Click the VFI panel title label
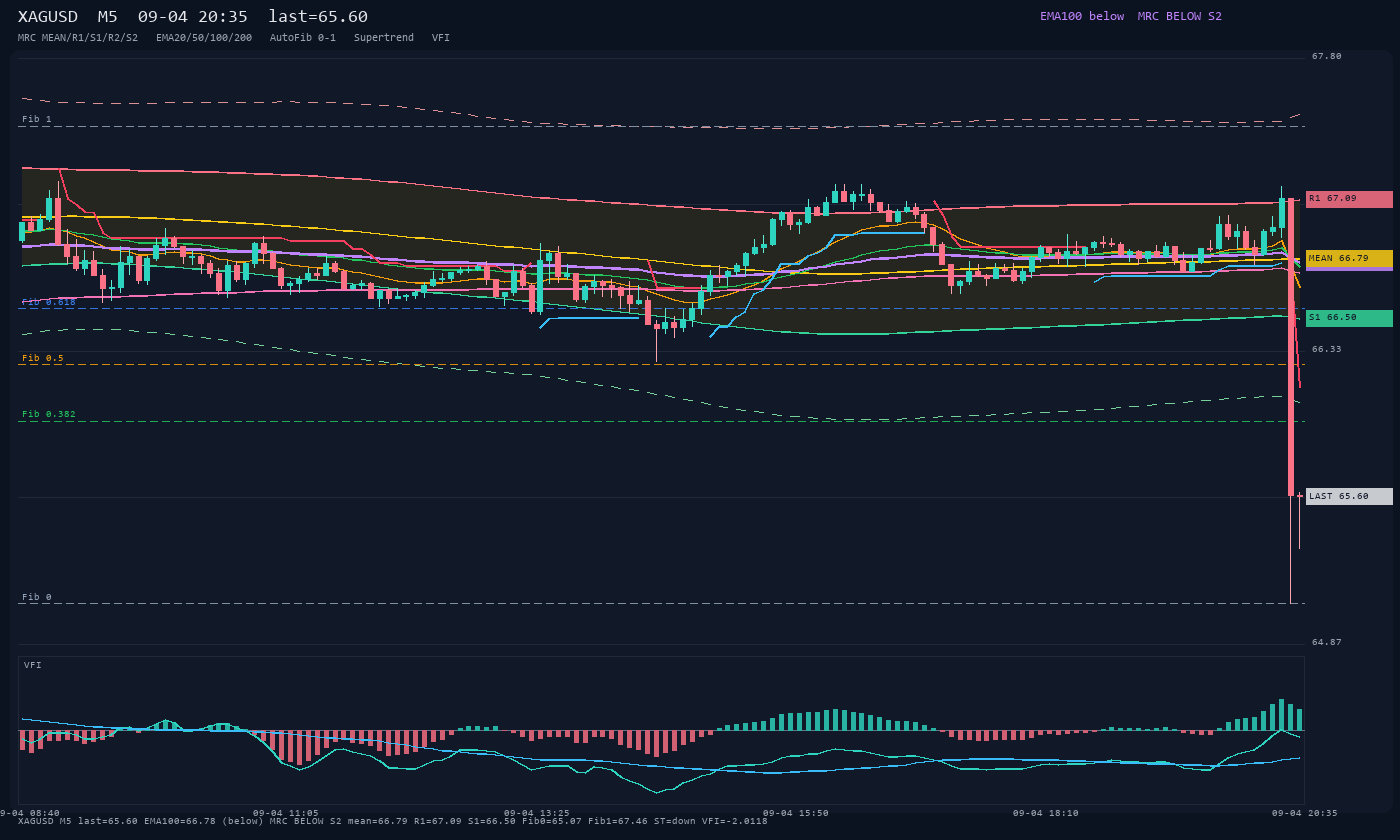The image size is (1400, 840). pyautogui.click(x=33, y=665)
